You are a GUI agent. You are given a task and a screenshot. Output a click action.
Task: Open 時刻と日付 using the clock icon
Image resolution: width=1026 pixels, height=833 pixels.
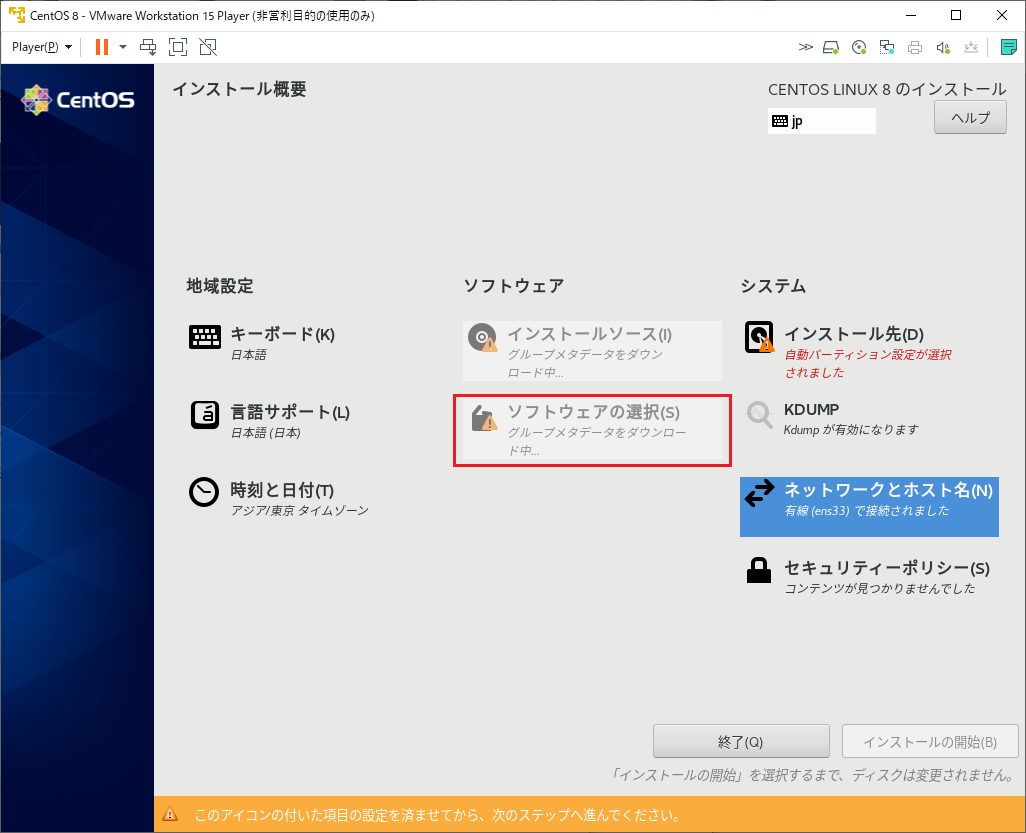tap(205, 491)
